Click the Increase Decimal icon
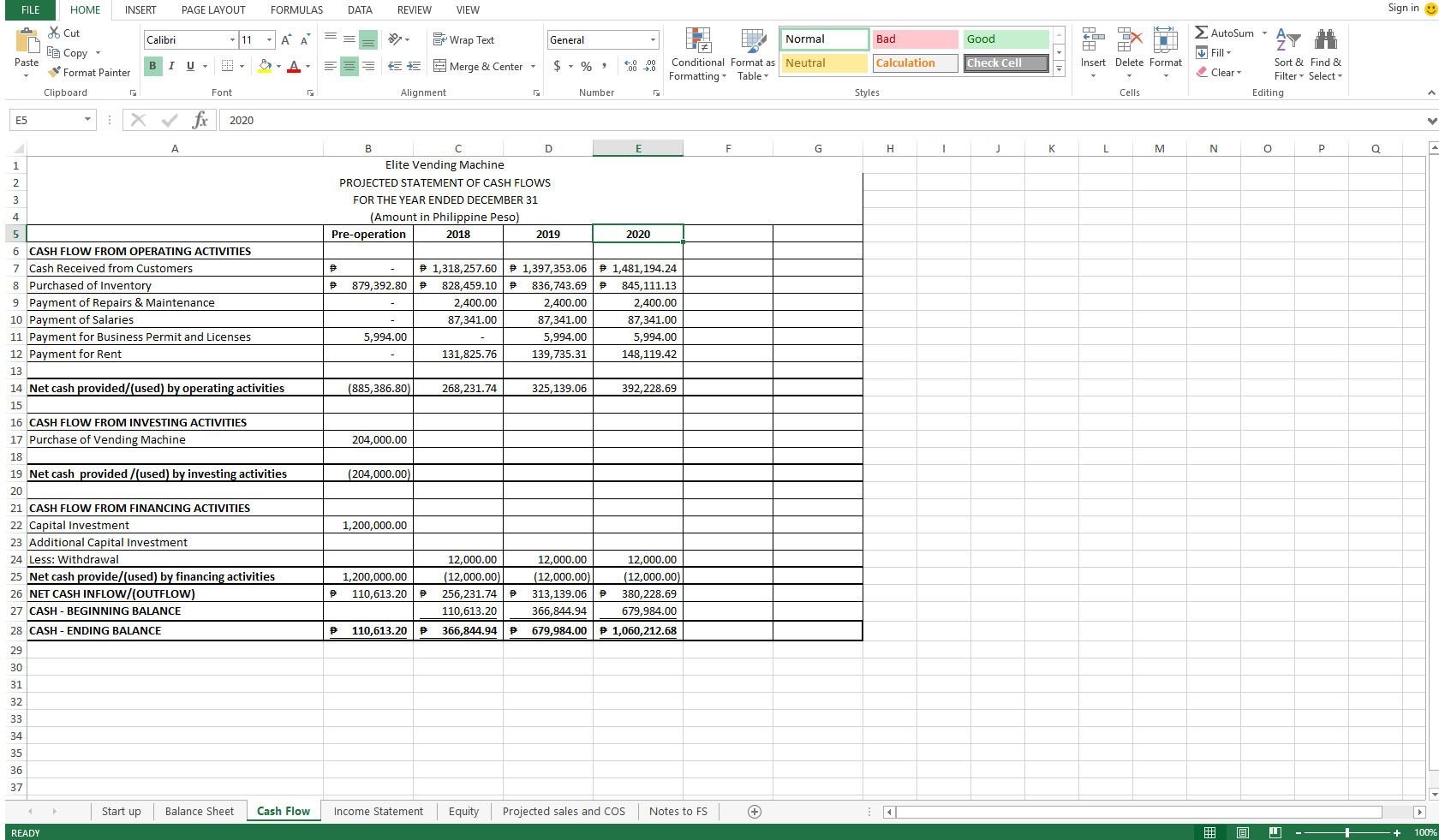The width and height of the screenshot is (1439, 840). [631, 66]
